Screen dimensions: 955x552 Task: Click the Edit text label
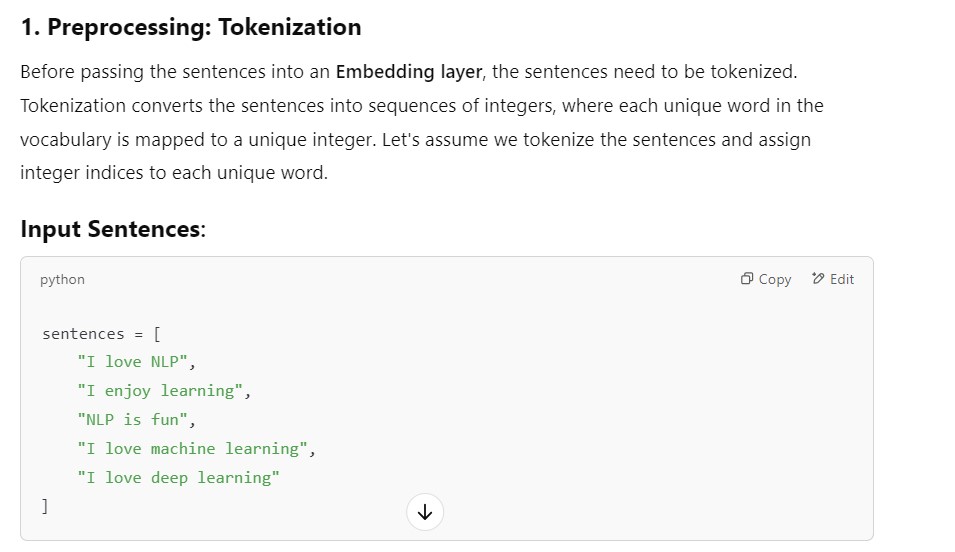[842, 280]
